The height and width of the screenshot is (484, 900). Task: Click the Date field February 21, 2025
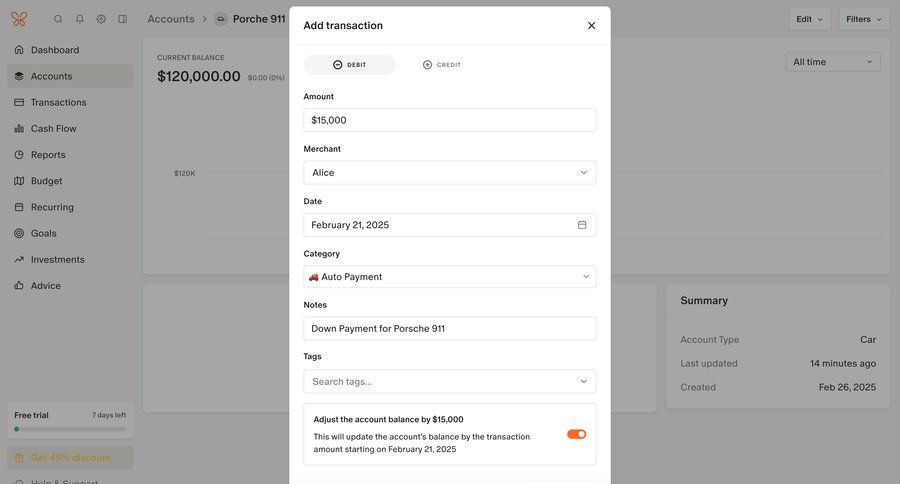[x=449, y=225]
